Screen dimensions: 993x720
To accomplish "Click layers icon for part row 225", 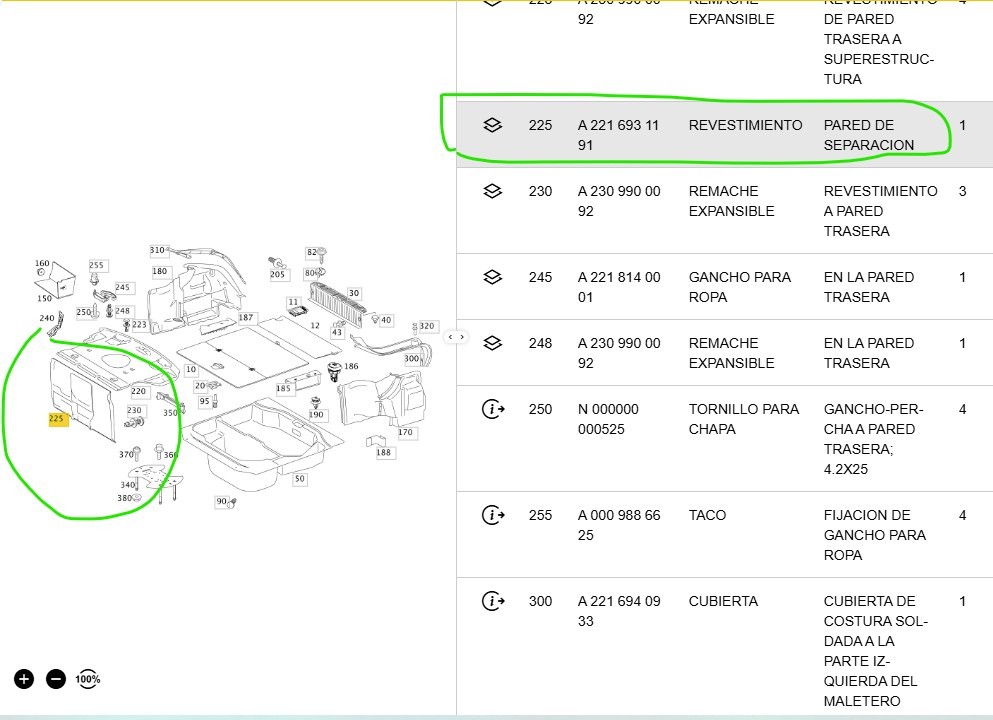I will tap(492, 126).
